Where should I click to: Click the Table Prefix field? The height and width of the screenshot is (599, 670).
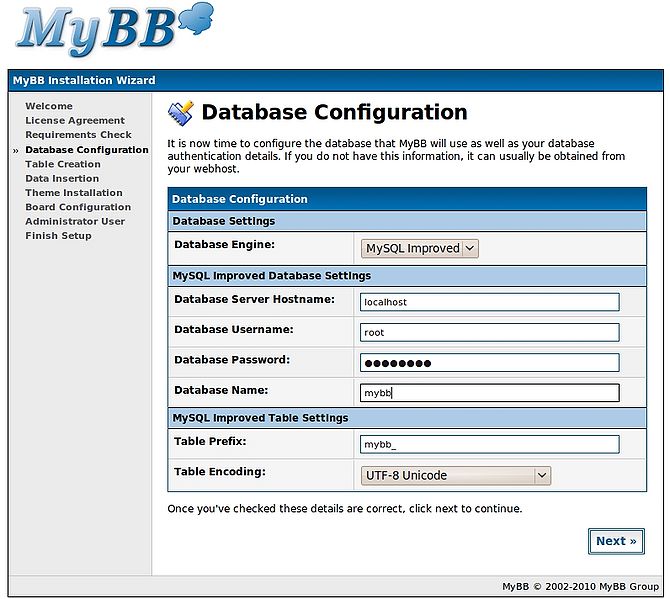click(x=490, y=444)
